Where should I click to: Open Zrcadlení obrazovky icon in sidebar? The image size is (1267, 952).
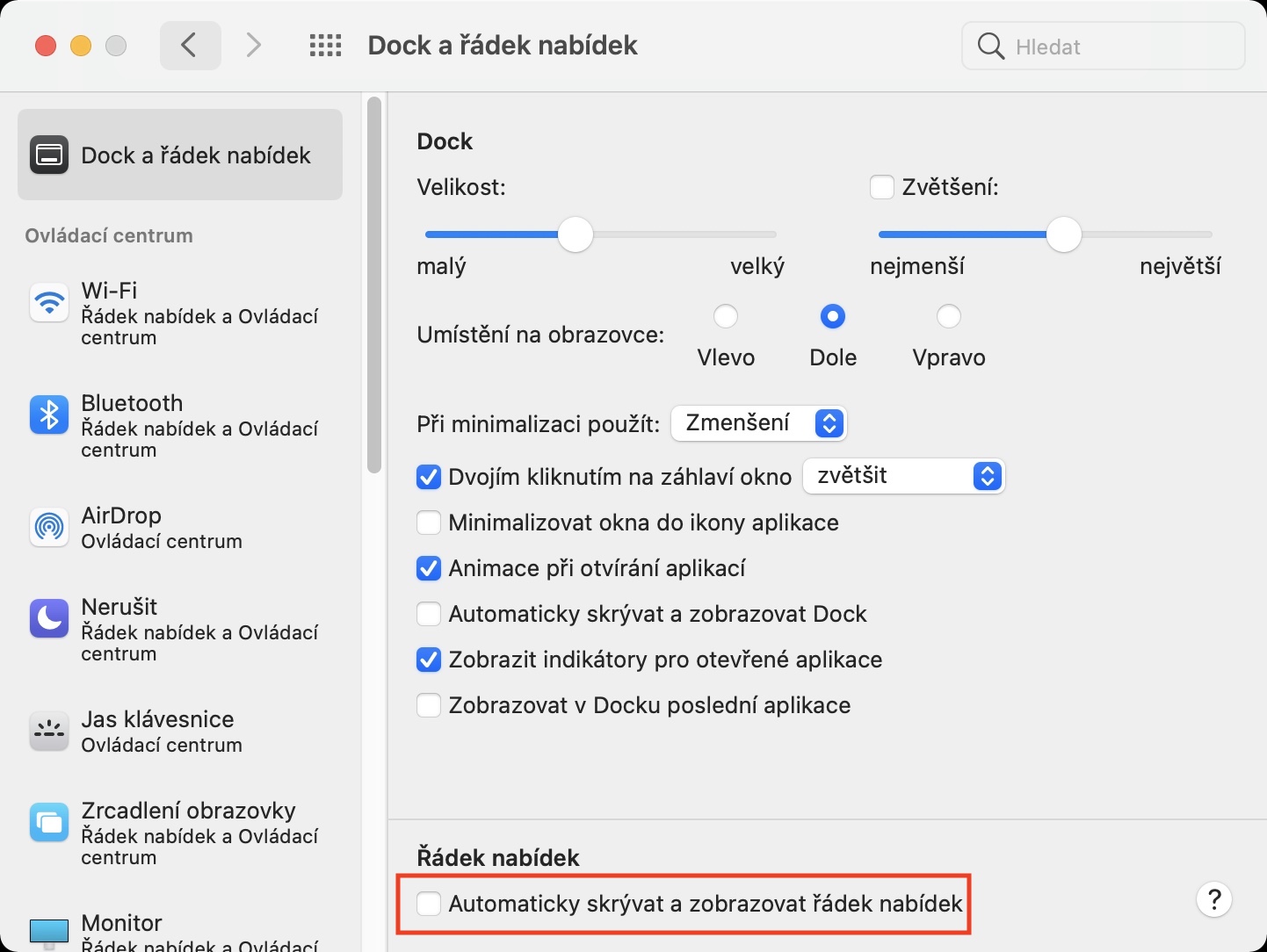coord(49,823)
